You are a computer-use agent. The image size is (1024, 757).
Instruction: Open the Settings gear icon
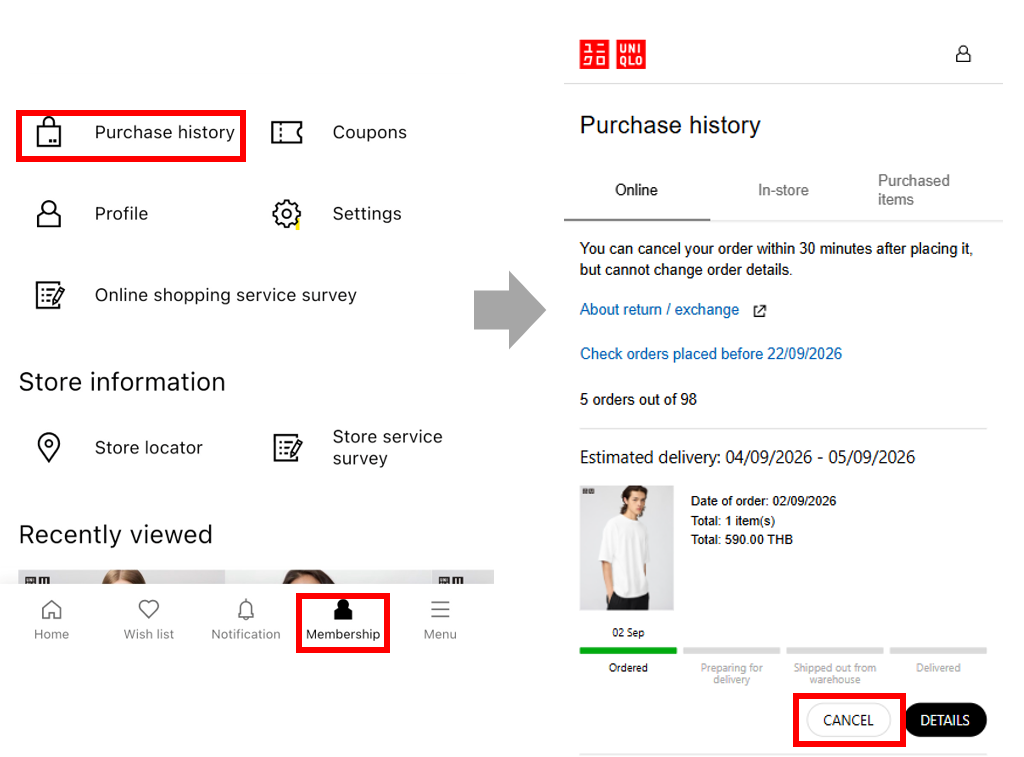click(287, 214)
